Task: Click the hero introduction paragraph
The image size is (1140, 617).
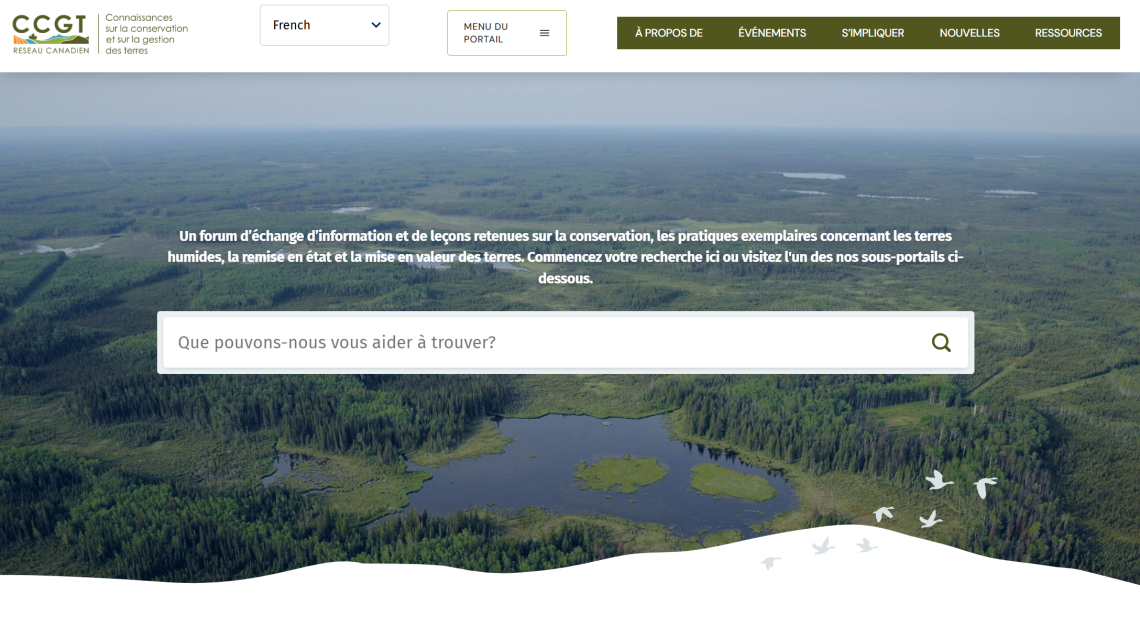Action: [x=567, y=256]
